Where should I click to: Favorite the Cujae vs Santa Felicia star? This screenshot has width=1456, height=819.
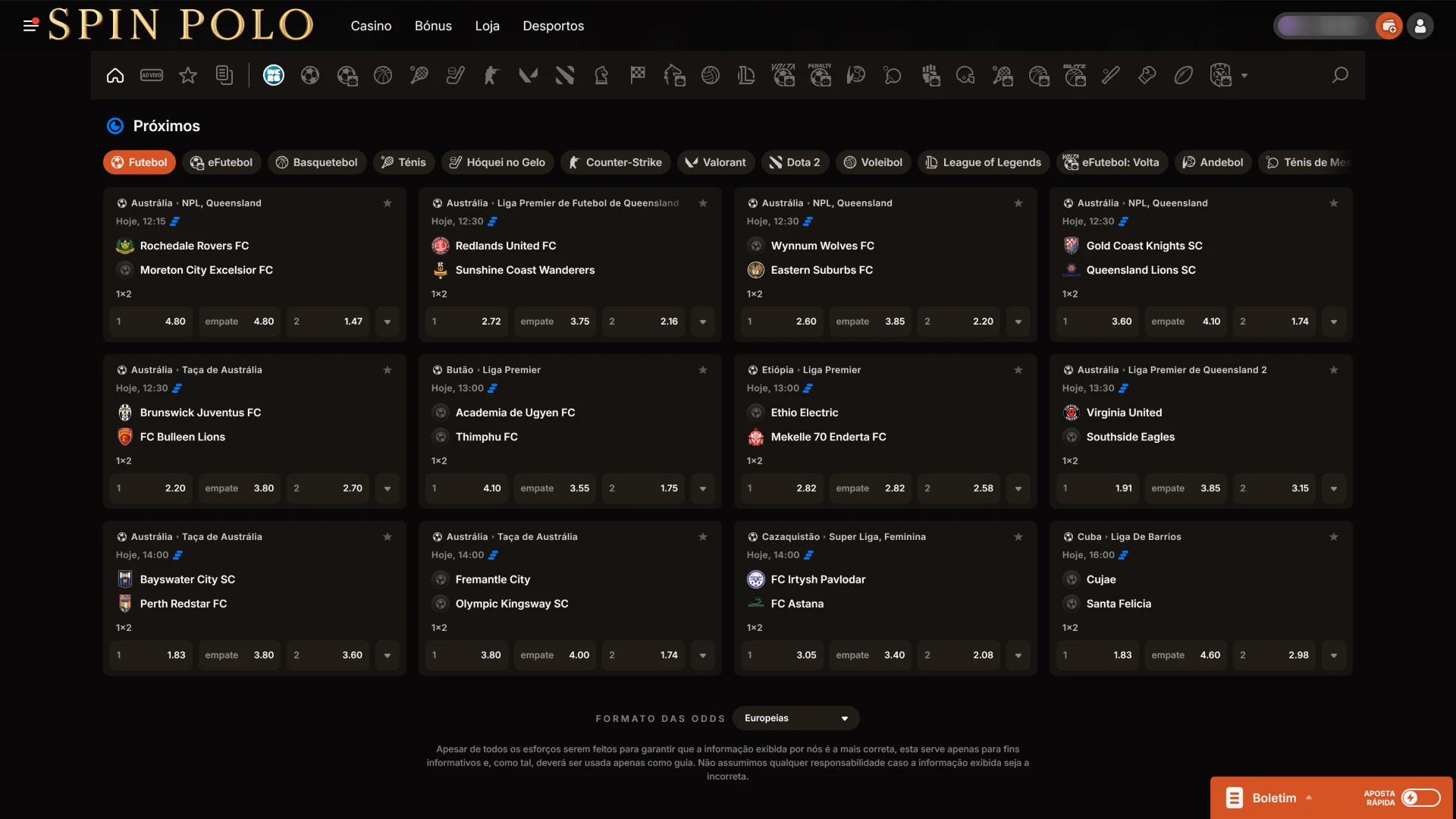click(x=1334, y=537)
